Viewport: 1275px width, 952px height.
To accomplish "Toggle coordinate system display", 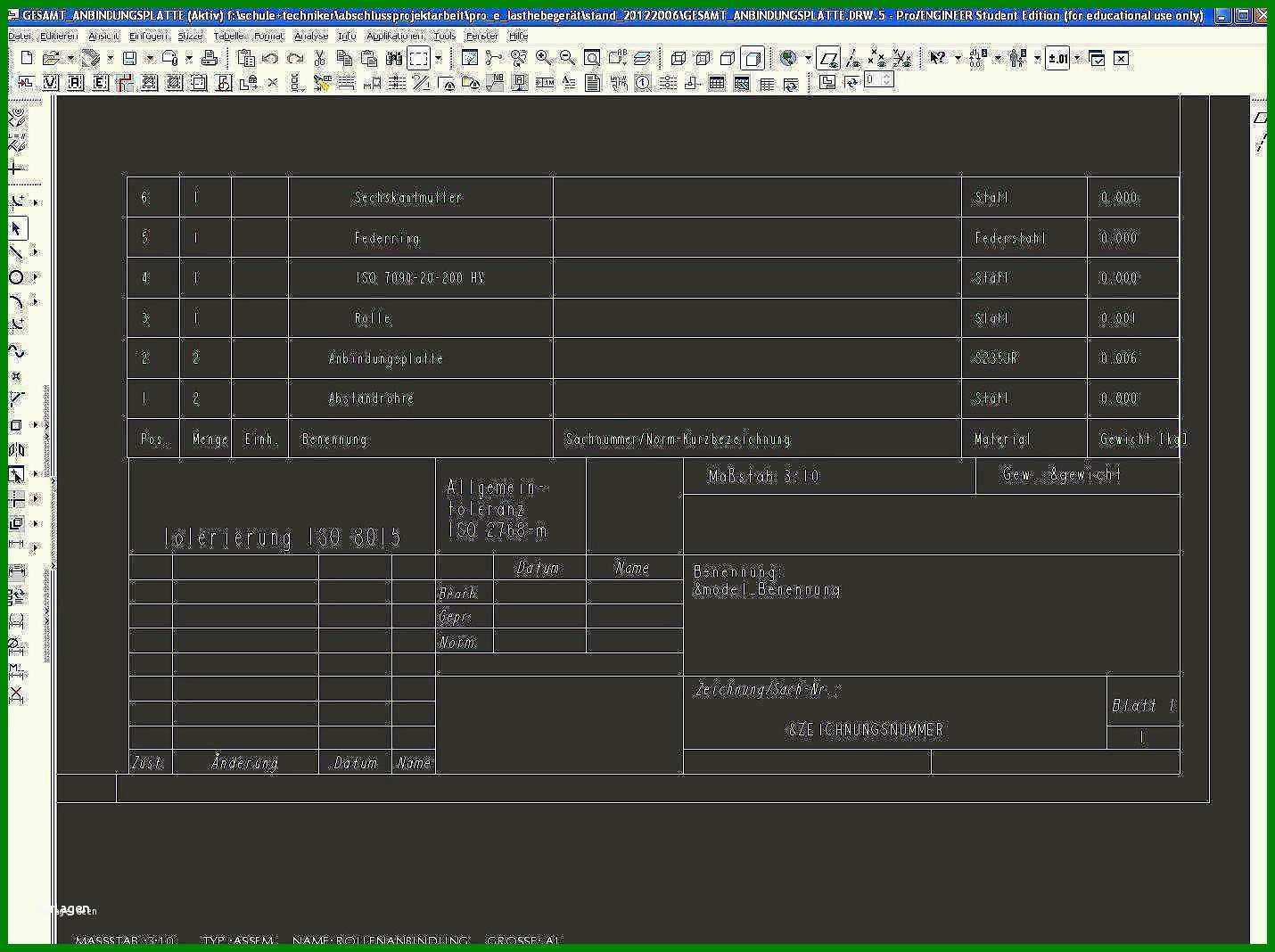I will [902, 58].
